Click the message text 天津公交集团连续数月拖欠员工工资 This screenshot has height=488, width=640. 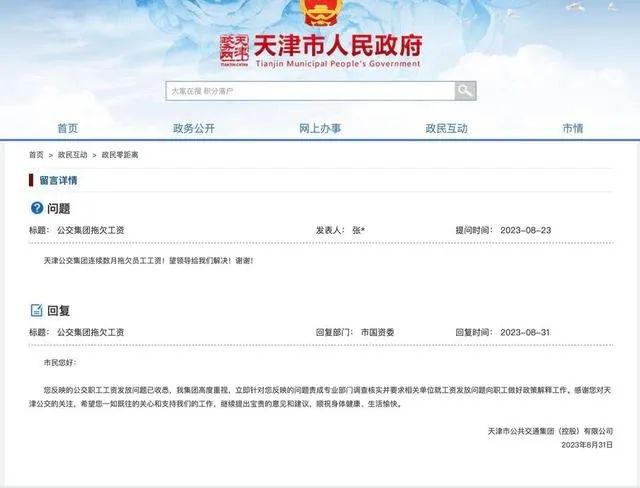point(149,260)
